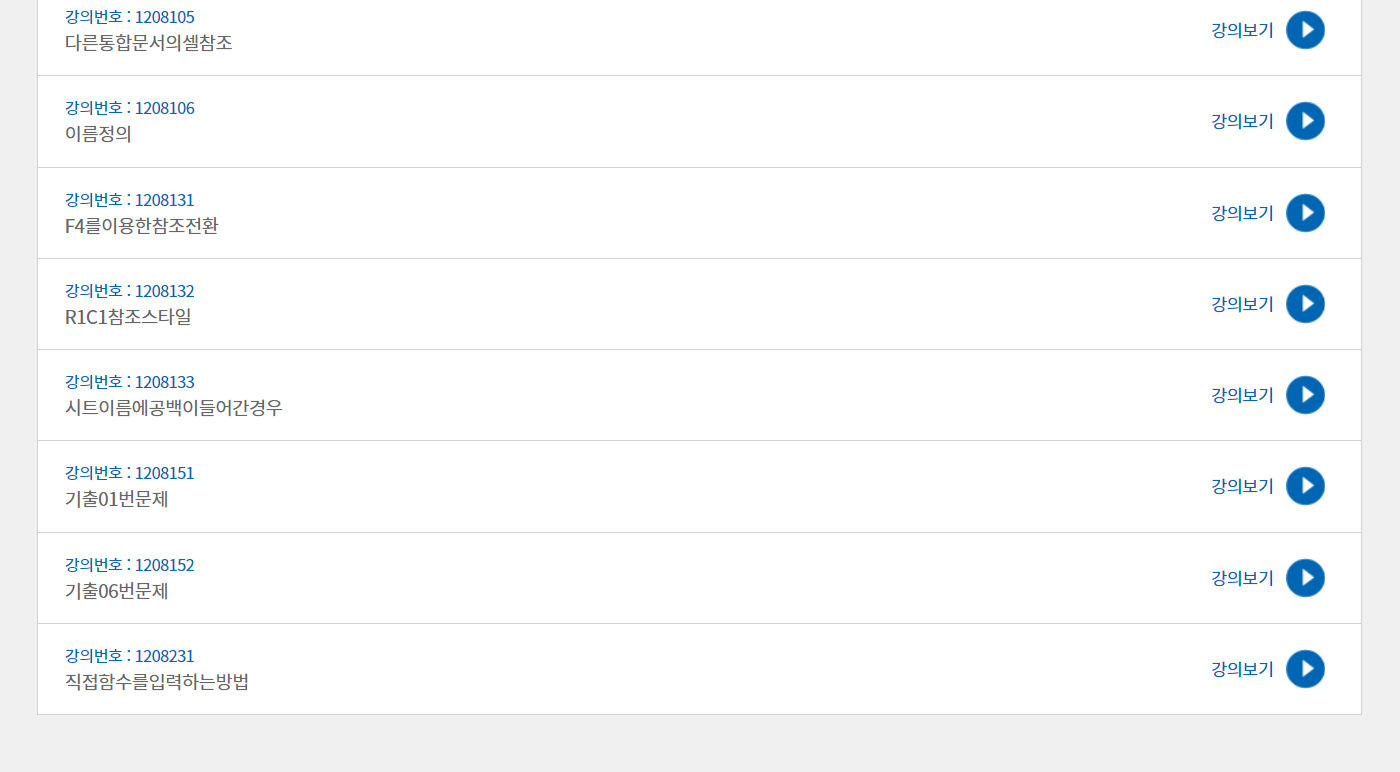The width and height of the screenshot is (1400, 772).
Task: Play lecture 1208105 using the blue play icon
Action: click(x=1305, y=30)
